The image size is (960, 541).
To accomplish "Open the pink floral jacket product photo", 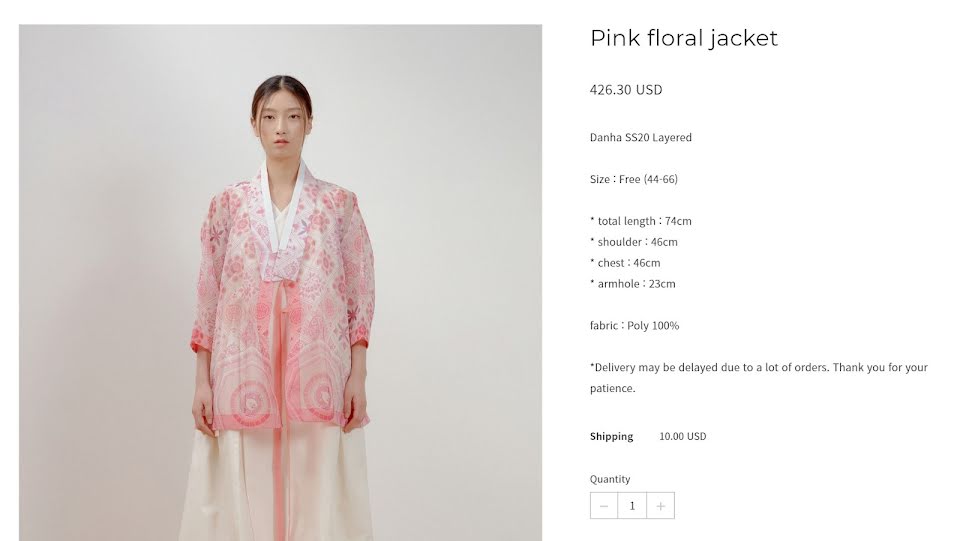I will 280,283.
